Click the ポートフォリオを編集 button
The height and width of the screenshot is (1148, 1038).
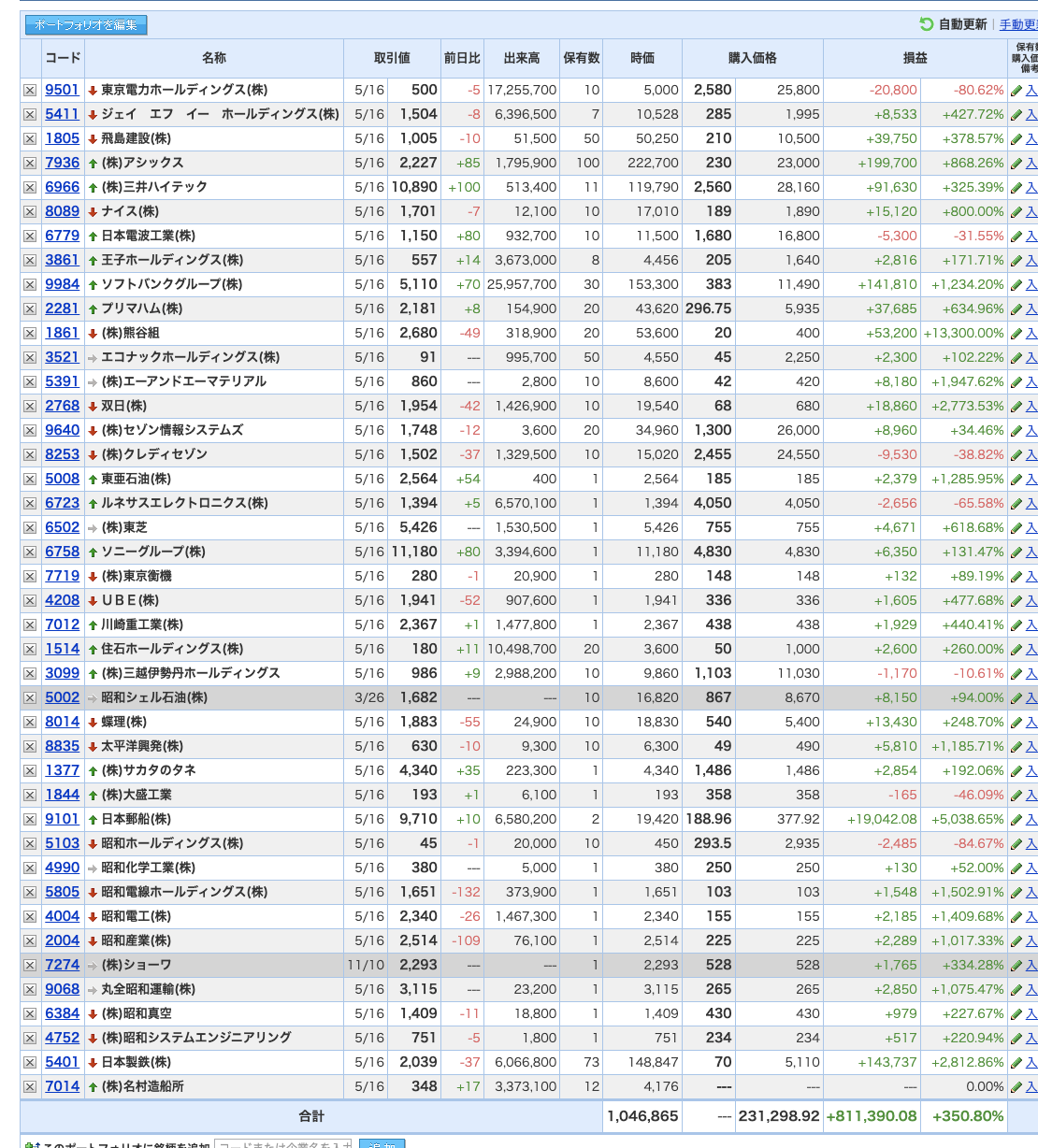click(86, 25)
